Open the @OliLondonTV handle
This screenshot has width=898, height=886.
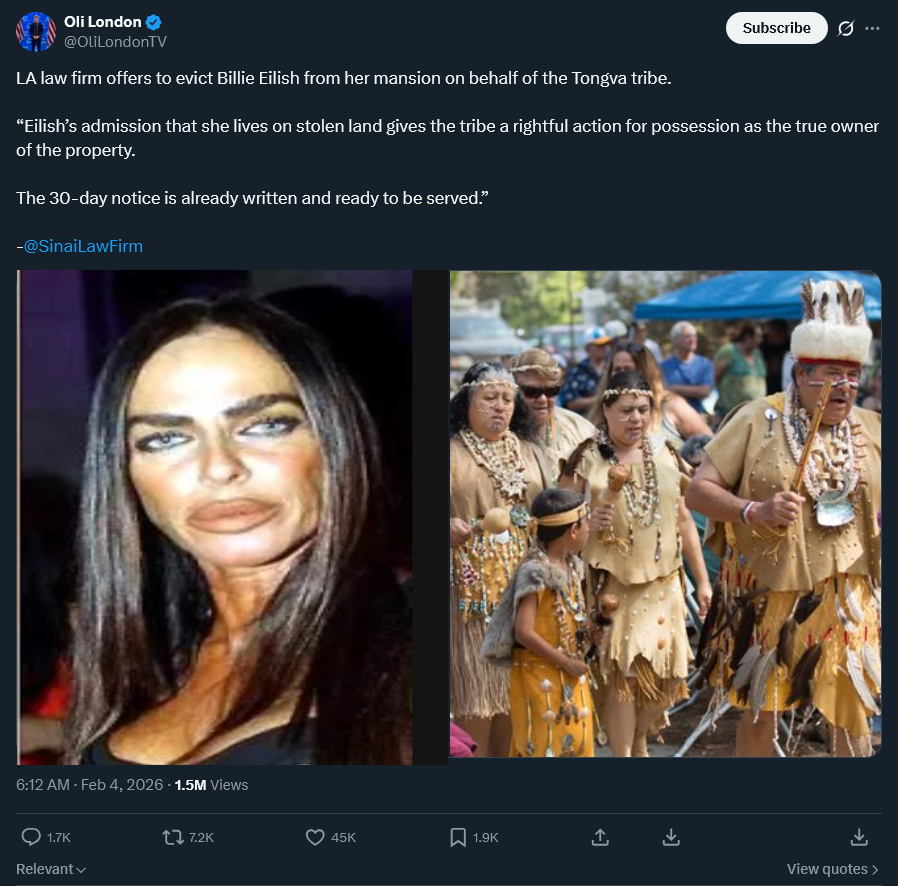(115, 42)
